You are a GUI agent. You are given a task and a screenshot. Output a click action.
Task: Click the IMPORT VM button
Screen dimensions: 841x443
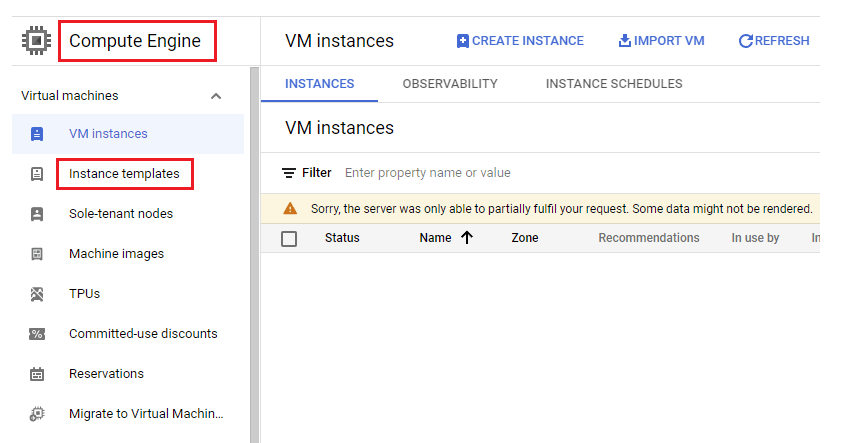point(661,41)
